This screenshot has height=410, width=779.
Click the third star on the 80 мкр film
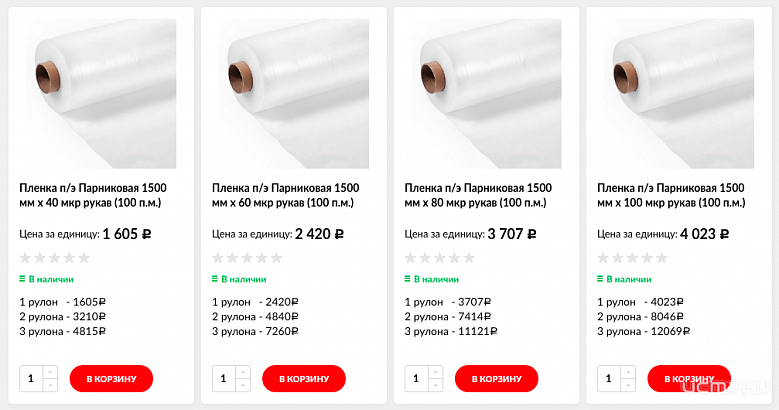tap(439, 258)
